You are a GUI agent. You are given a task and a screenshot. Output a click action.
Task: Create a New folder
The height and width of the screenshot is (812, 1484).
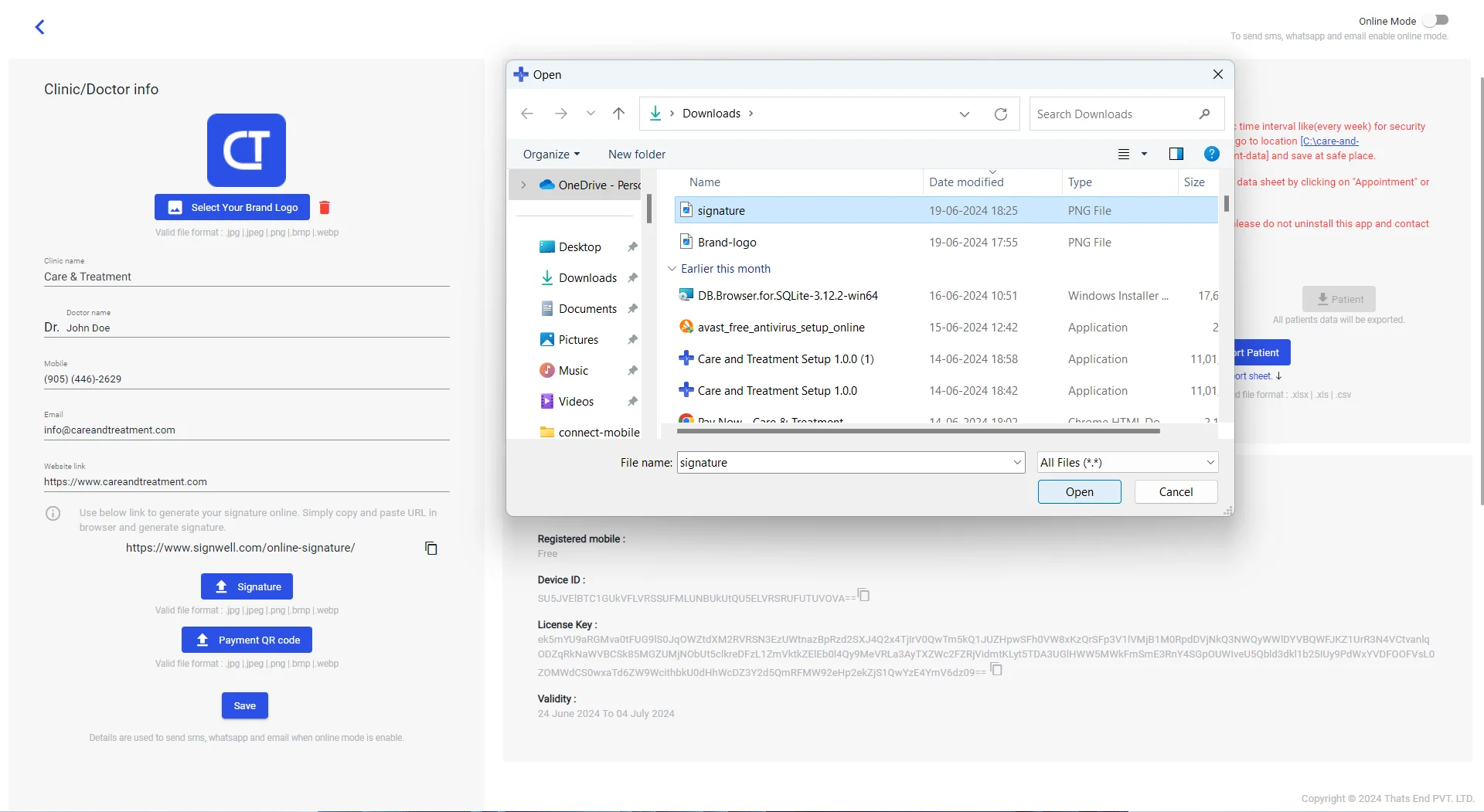point(636,155)
